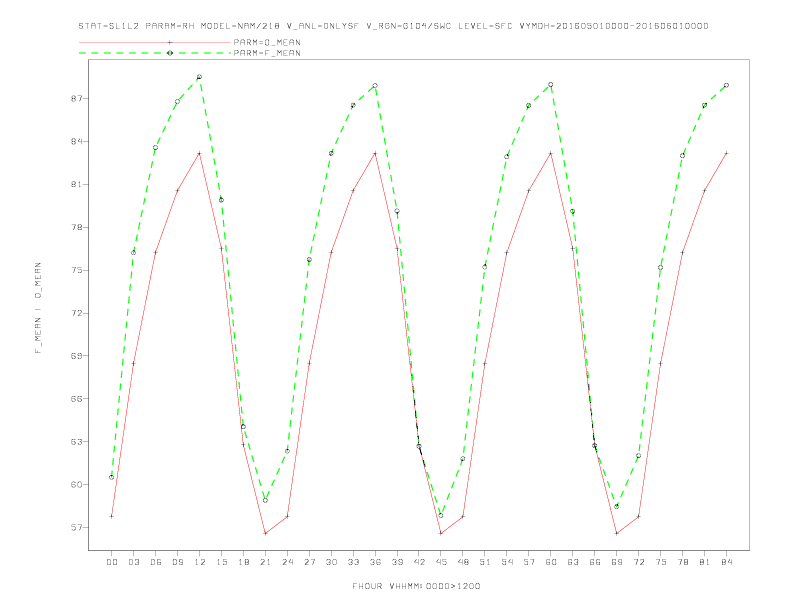This screenshot has width=792, height=612.
Task: Click y-axis tick label 69
Action: [x=77, y=355]
